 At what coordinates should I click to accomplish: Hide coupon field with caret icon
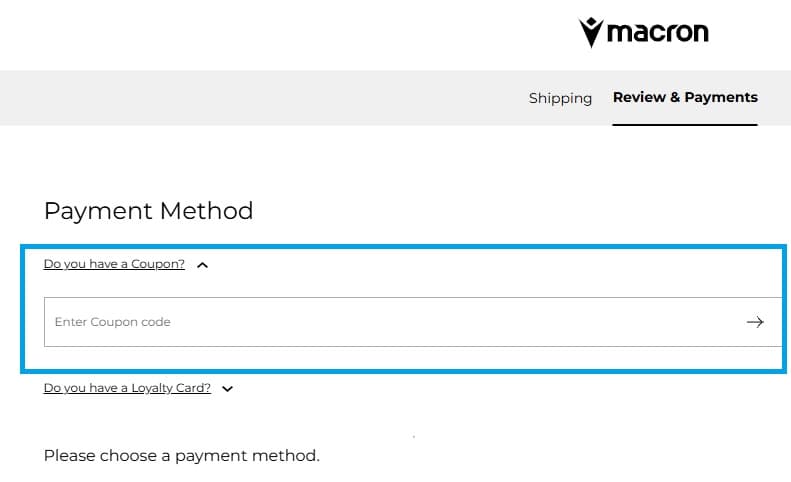(x=203, y=265)
